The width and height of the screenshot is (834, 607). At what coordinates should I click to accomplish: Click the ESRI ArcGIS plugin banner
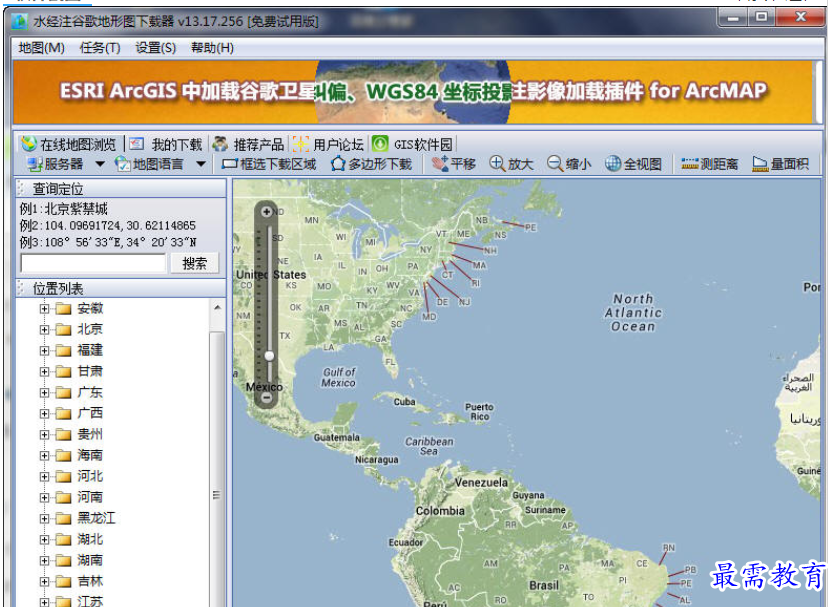pos(413,92)
